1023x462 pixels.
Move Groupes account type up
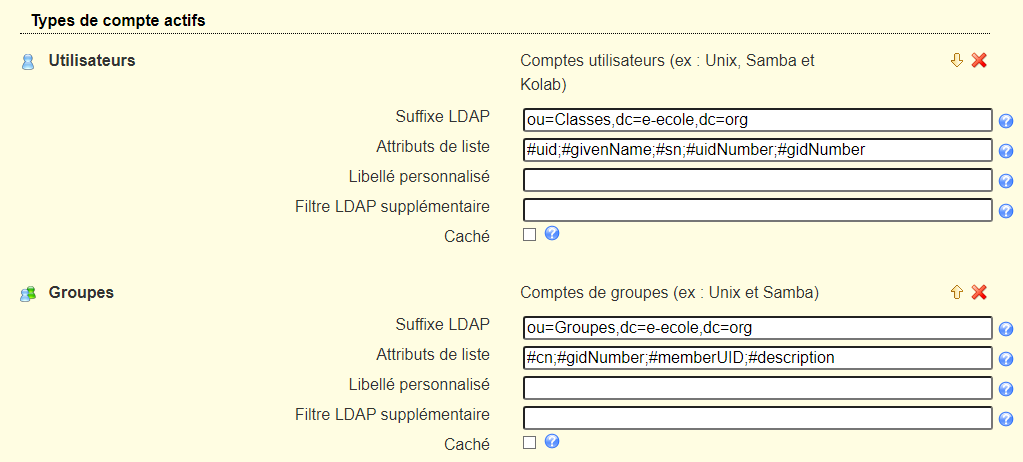pos(956,293)
